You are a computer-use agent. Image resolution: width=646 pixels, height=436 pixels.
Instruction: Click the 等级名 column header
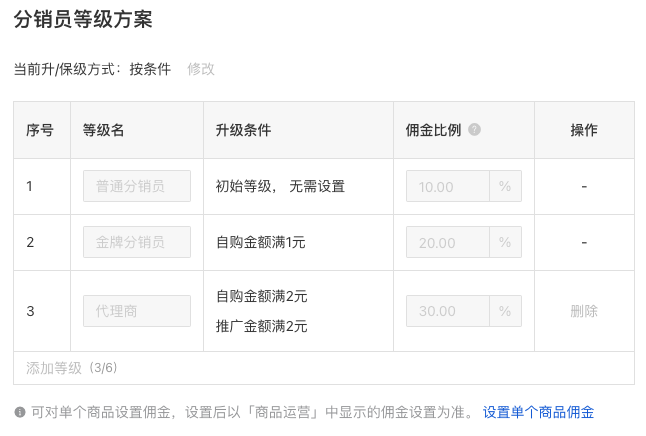103,130
